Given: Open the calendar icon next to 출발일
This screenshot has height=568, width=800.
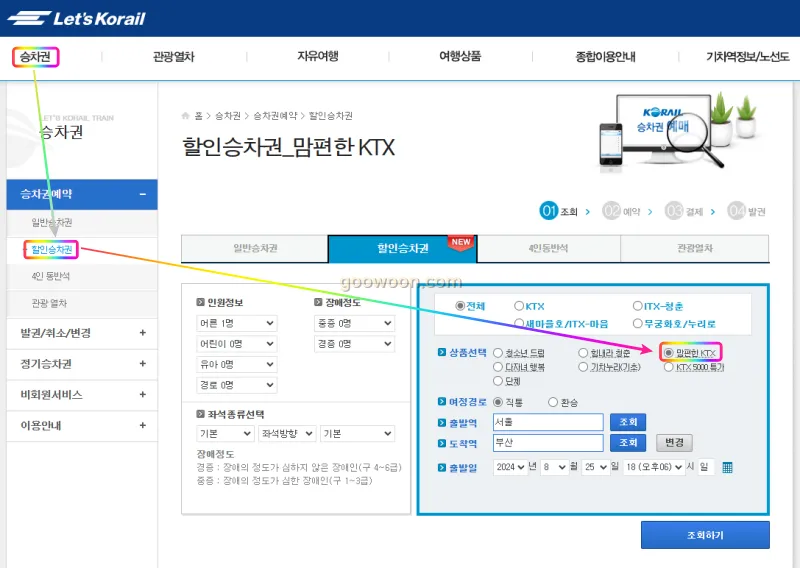Looking at the screenshot, I should point(727,467).
